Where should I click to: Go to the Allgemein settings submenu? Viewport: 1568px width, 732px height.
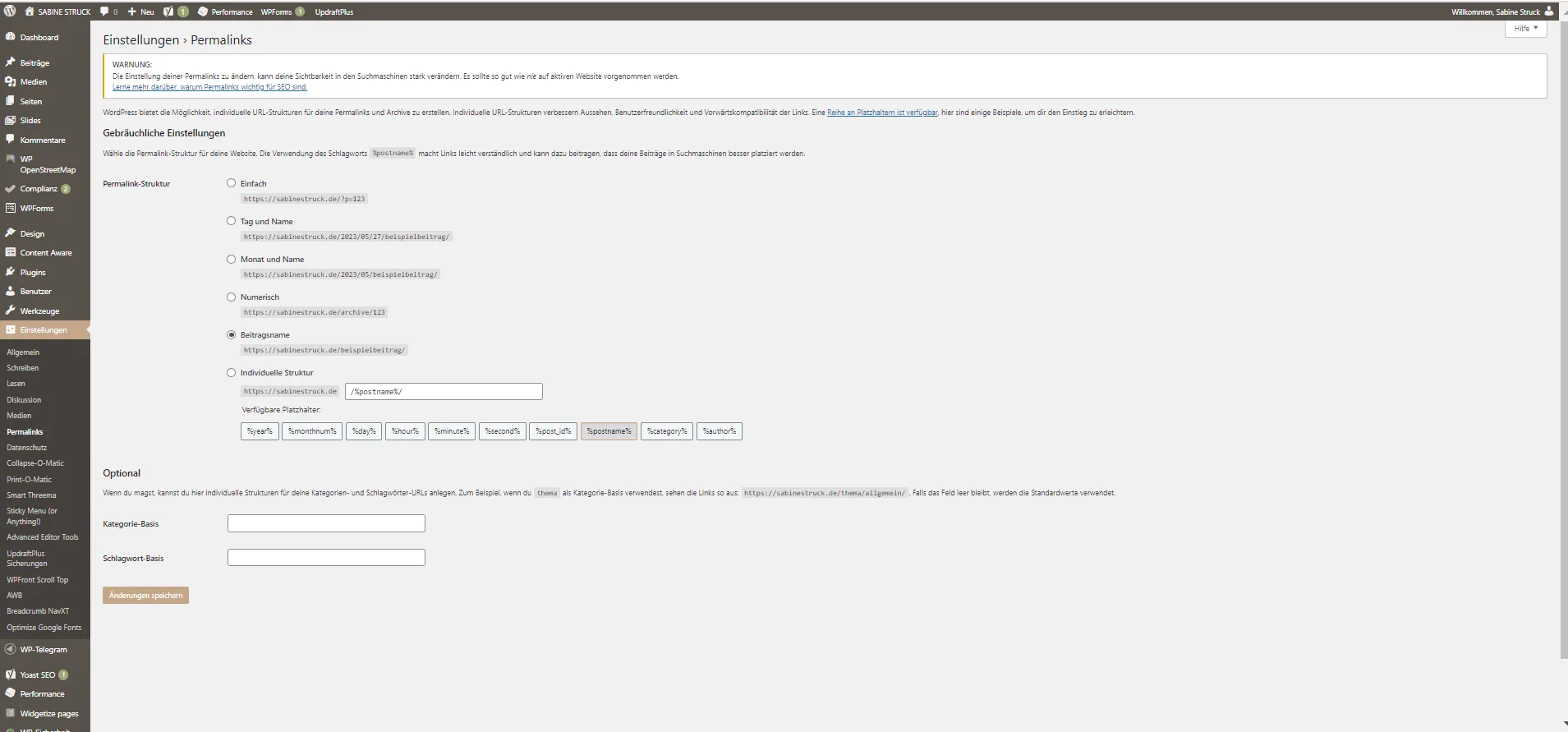click(x=23, y=352)
